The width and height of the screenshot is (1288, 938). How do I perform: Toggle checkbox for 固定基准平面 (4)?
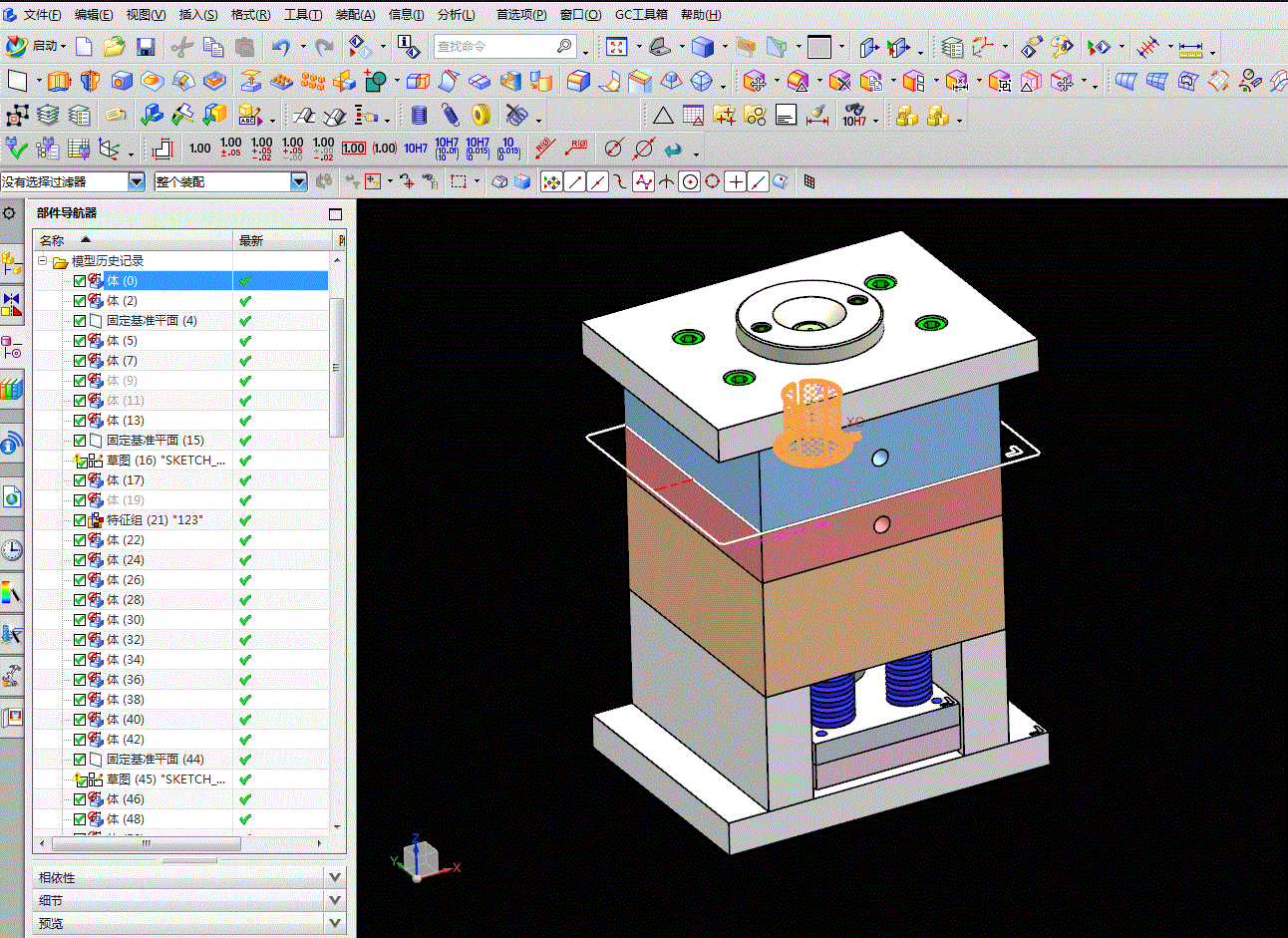[80, 321]
